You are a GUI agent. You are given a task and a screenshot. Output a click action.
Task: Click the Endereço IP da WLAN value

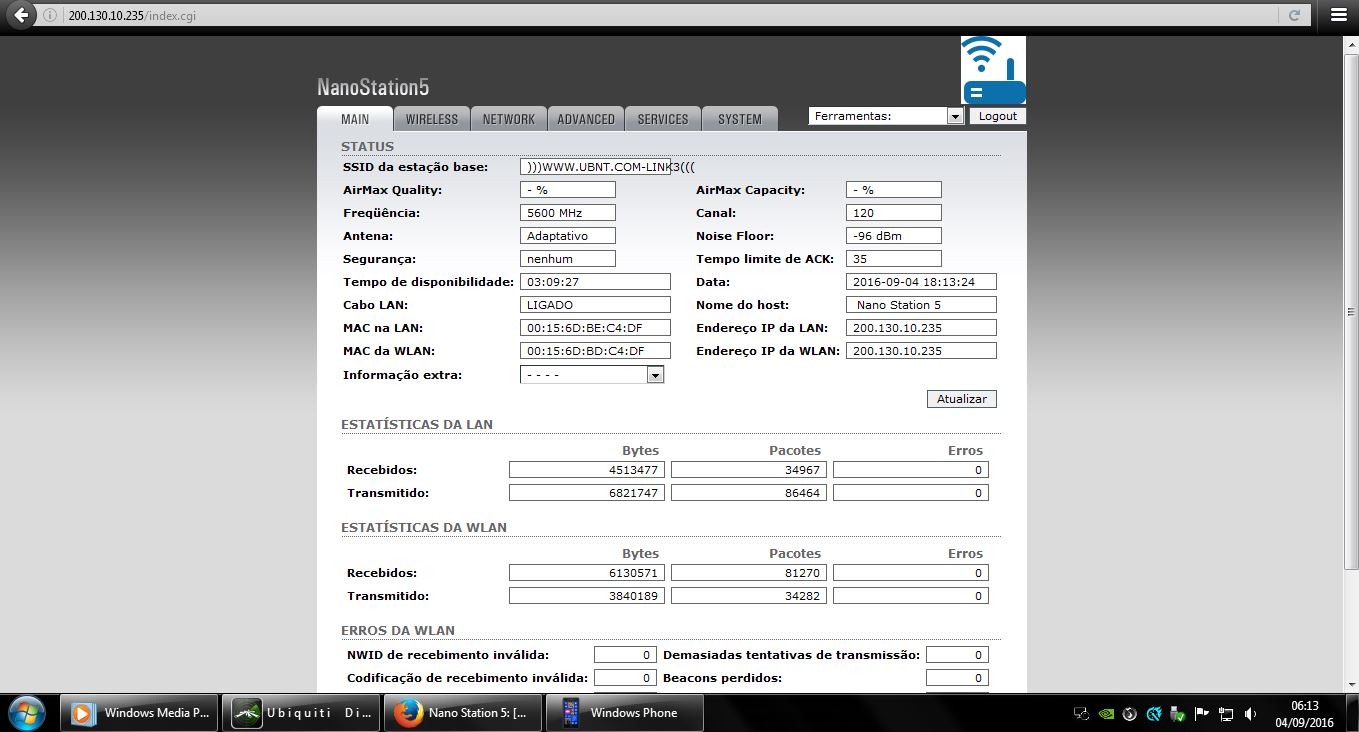[921, 351]
